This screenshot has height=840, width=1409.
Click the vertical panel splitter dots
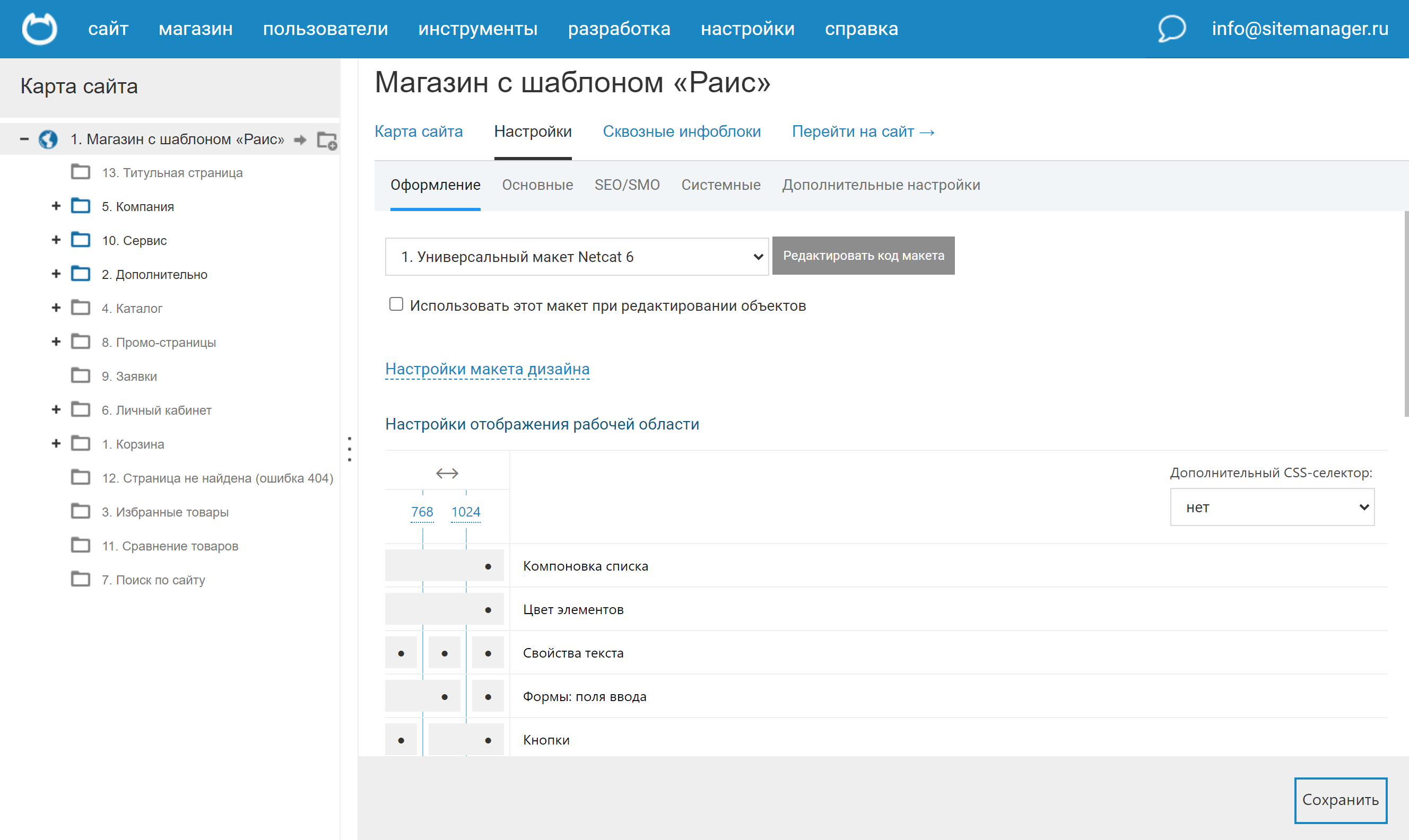(349, 449)
